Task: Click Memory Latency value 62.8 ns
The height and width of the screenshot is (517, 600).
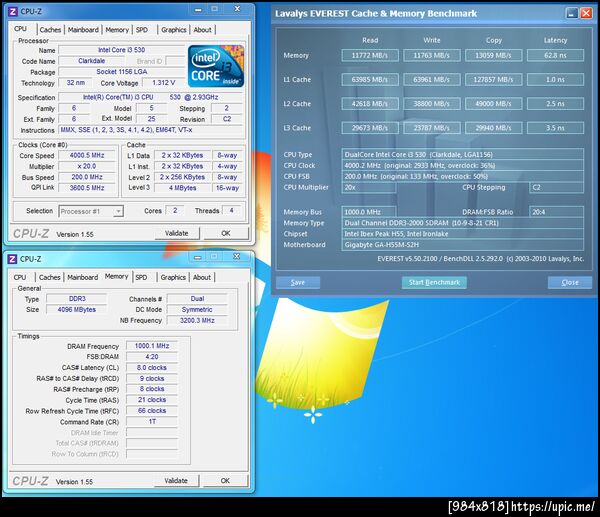Action: click(555, 55)
